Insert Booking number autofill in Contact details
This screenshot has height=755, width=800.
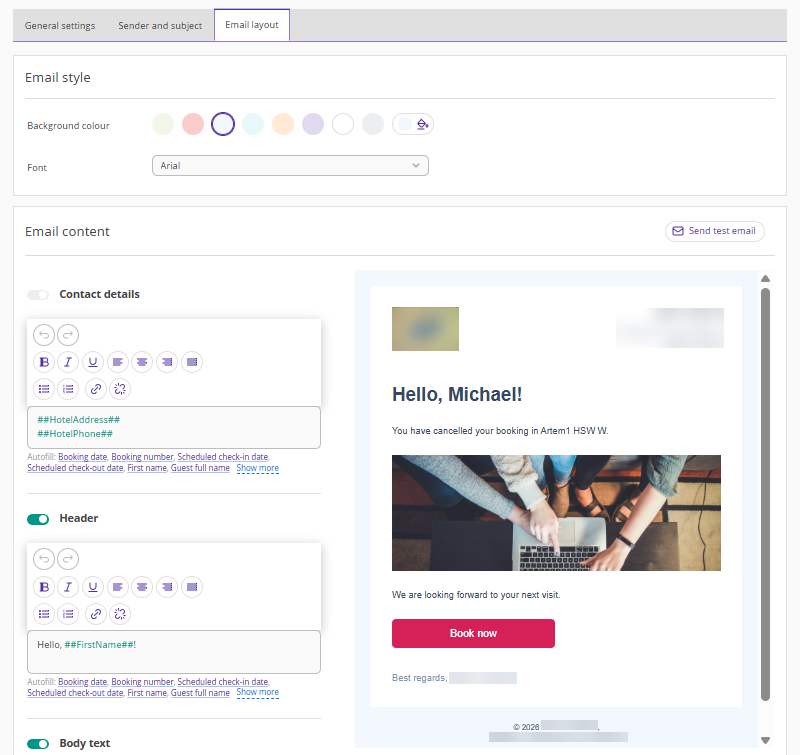142,457
